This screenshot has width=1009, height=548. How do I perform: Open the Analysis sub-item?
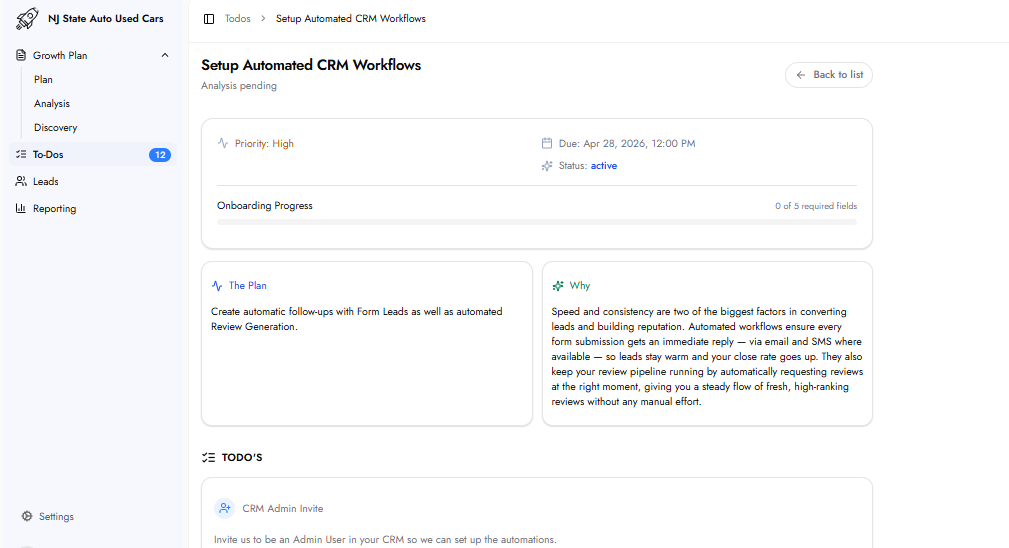click(52, 103)
